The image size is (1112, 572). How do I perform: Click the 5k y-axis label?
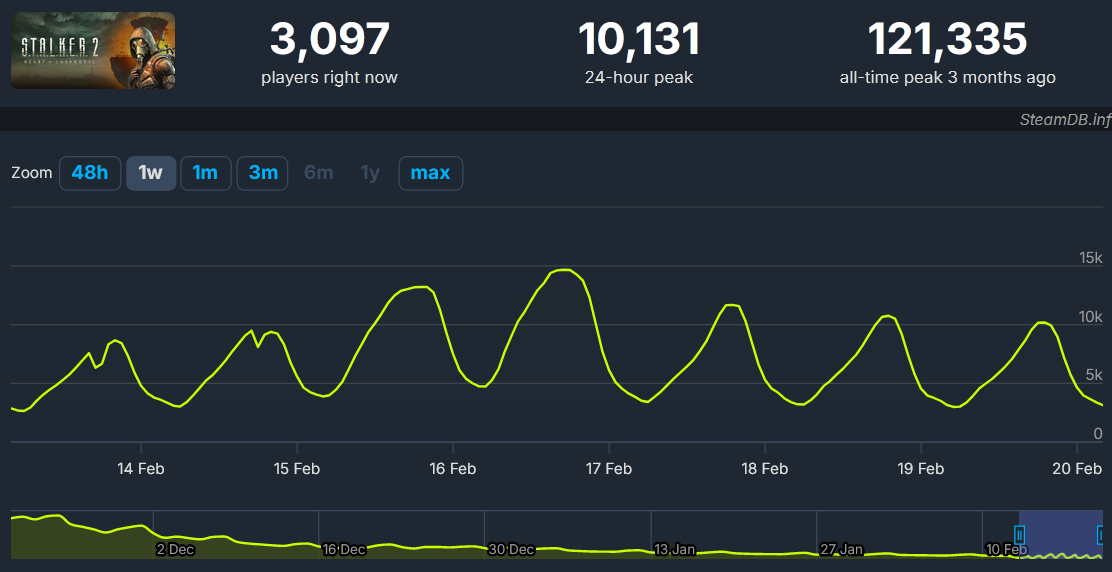[x=1093, y=375]
